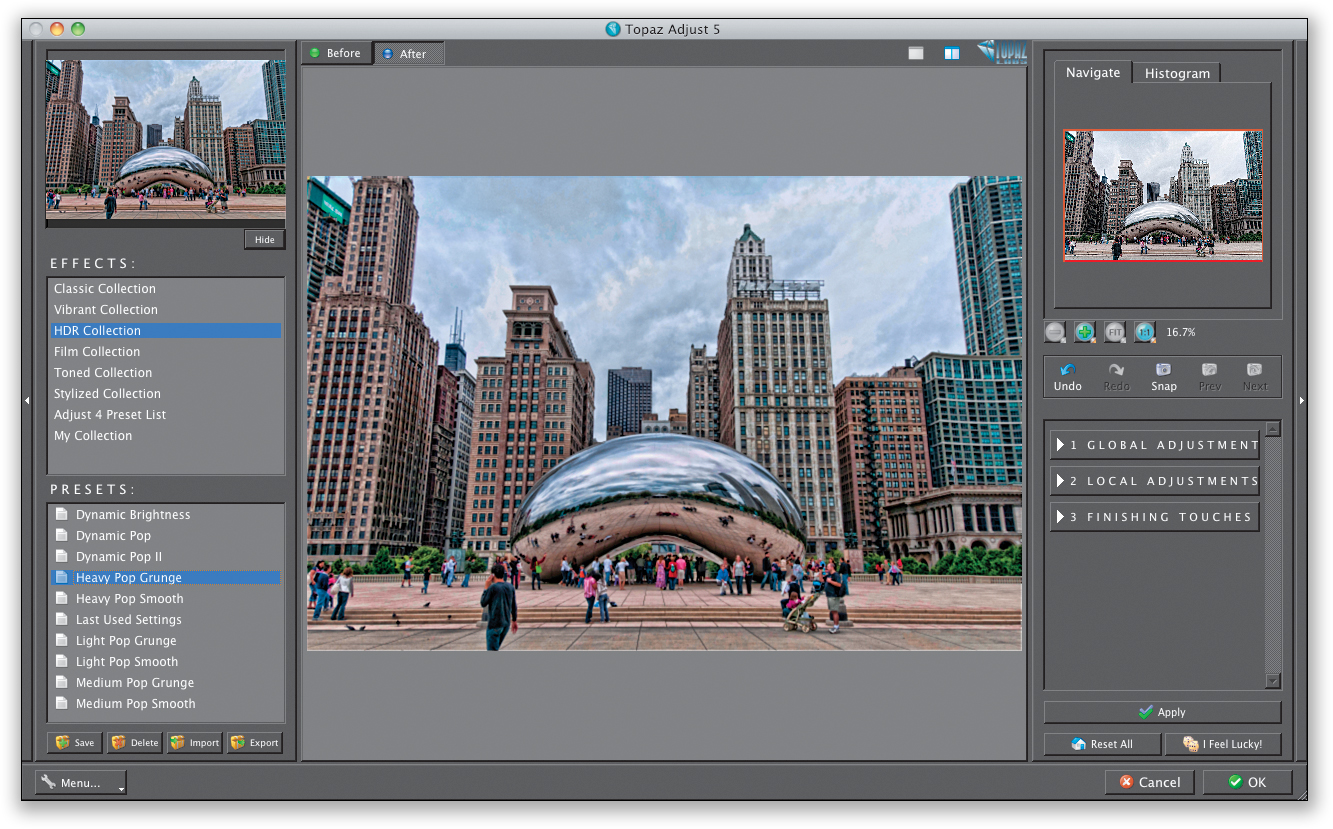Delete the selected preset
1333x829 pixels.
[134, 743]
